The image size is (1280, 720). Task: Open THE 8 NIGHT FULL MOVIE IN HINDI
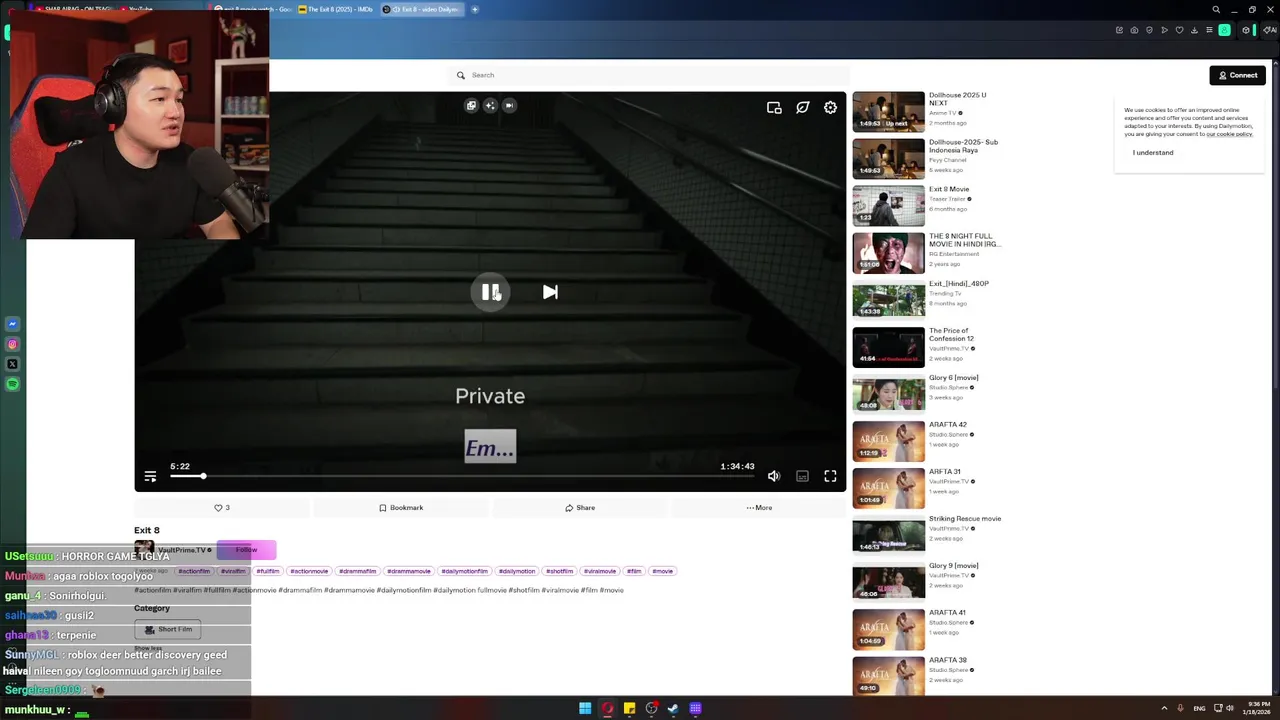click(888, 252)
